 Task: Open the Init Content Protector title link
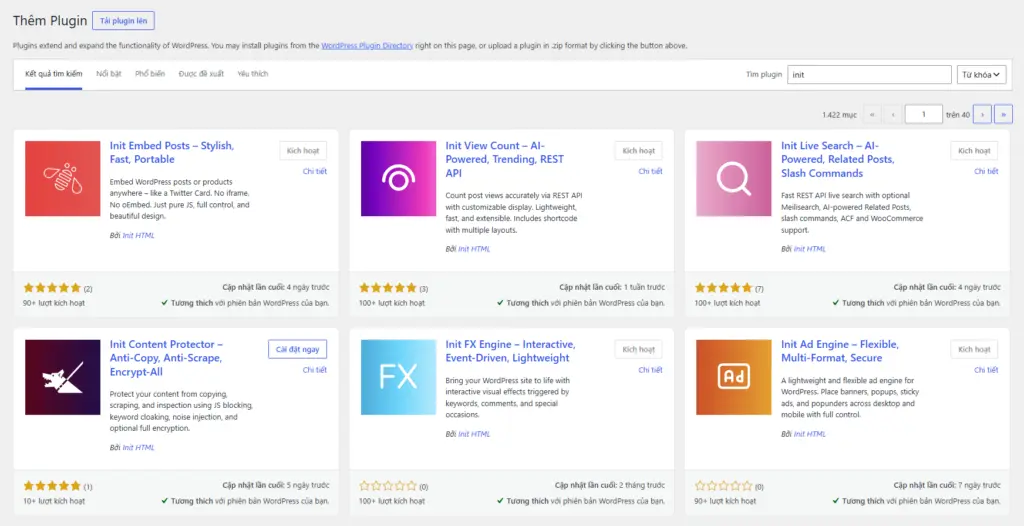167,358
